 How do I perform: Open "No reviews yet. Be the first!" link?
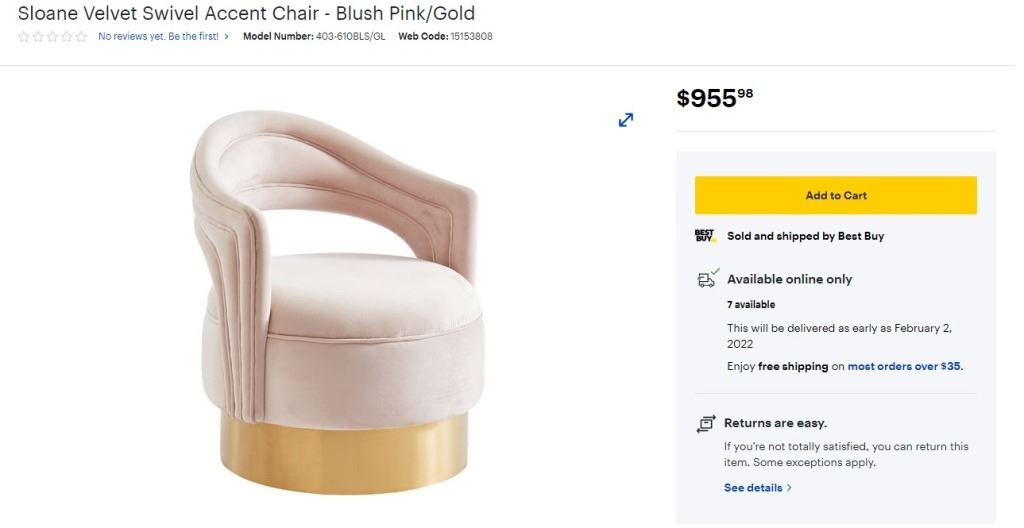[x=158, y=37]
